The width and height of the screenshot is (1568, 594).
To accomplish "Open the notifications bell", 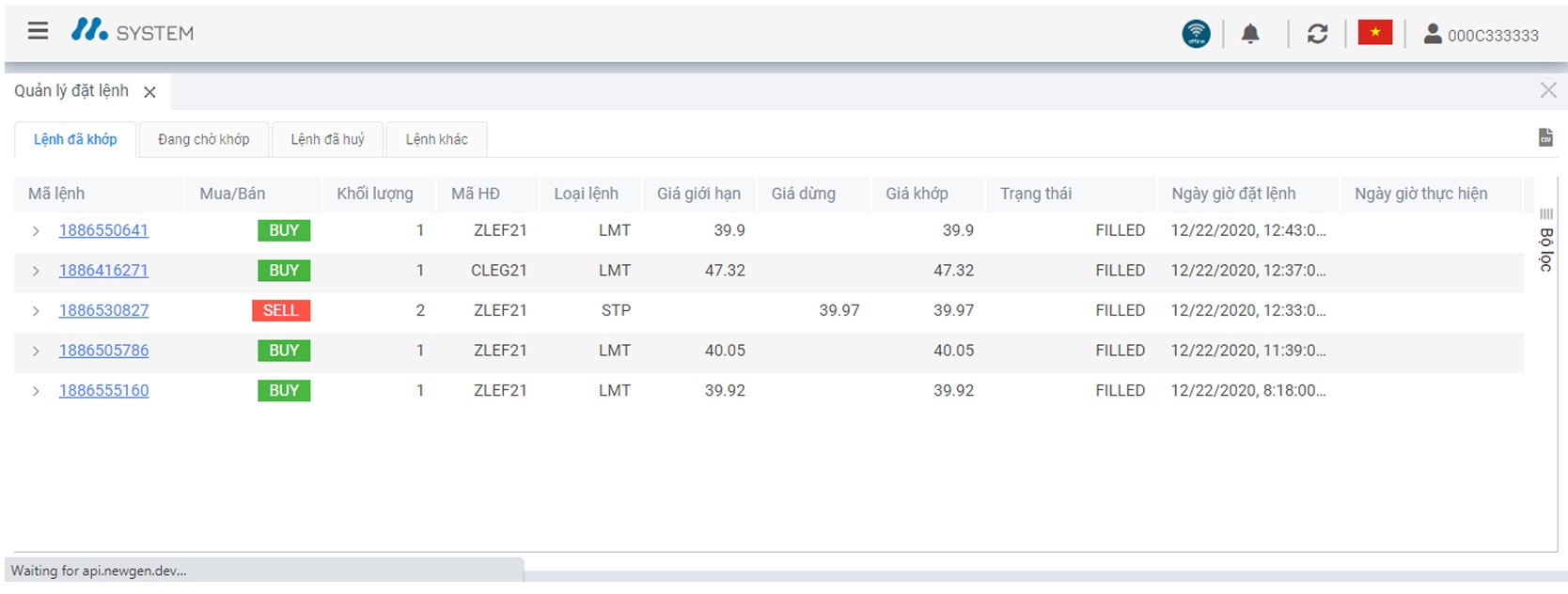I will coord(1249,35).
